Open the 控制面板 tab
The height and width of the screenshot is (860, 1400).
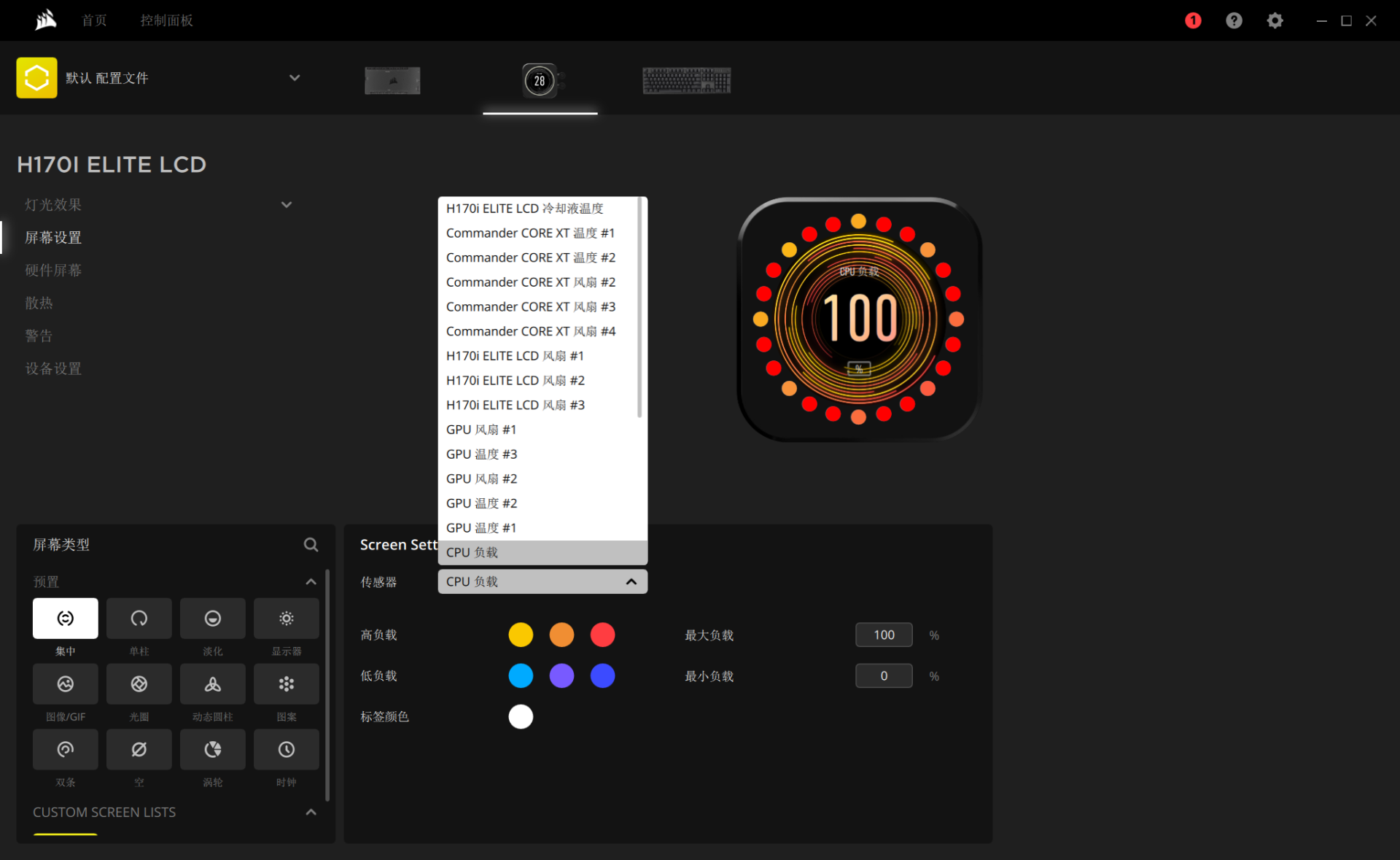(x=166, y=20)
